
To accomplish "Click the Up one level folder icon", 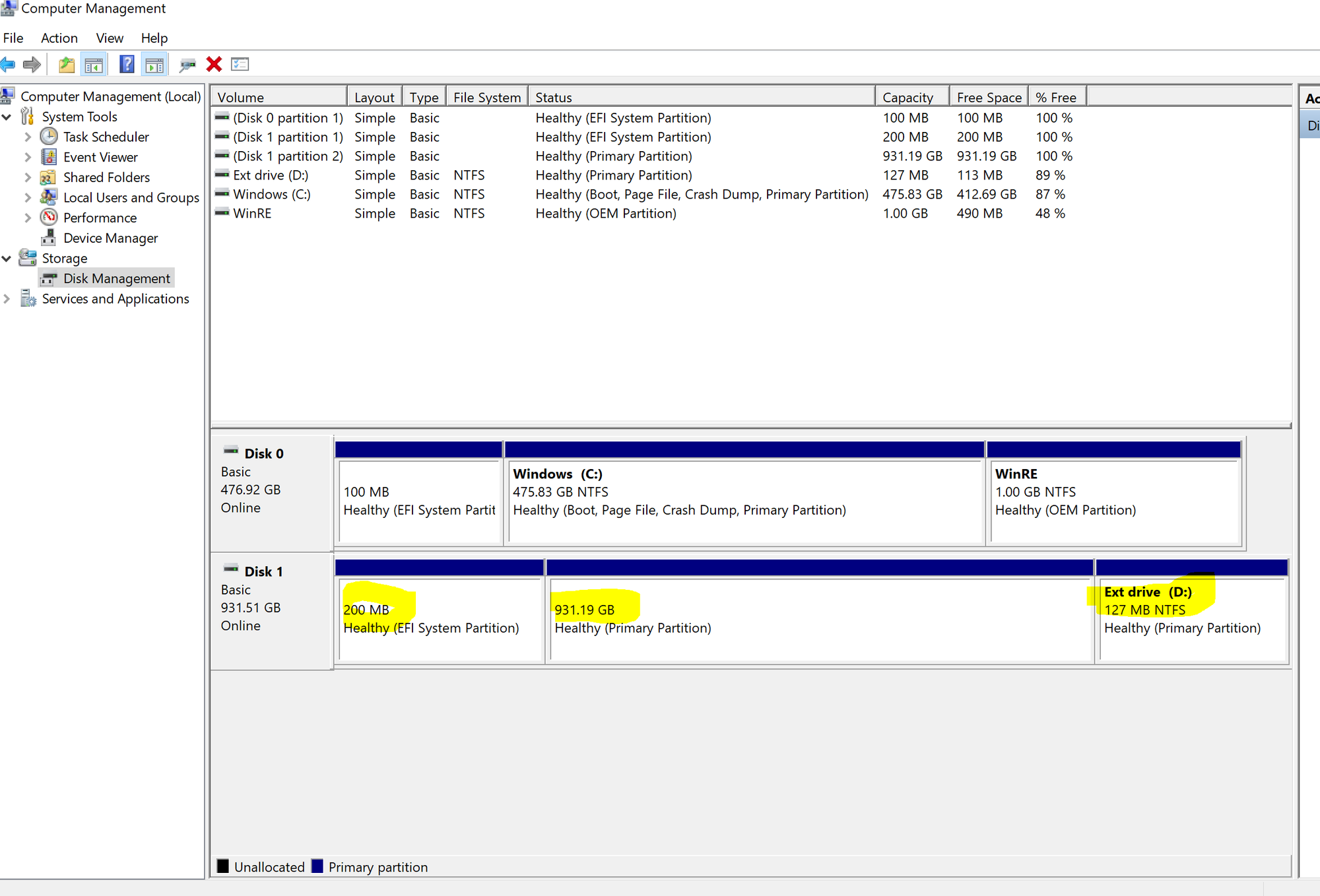I will 67,65.
